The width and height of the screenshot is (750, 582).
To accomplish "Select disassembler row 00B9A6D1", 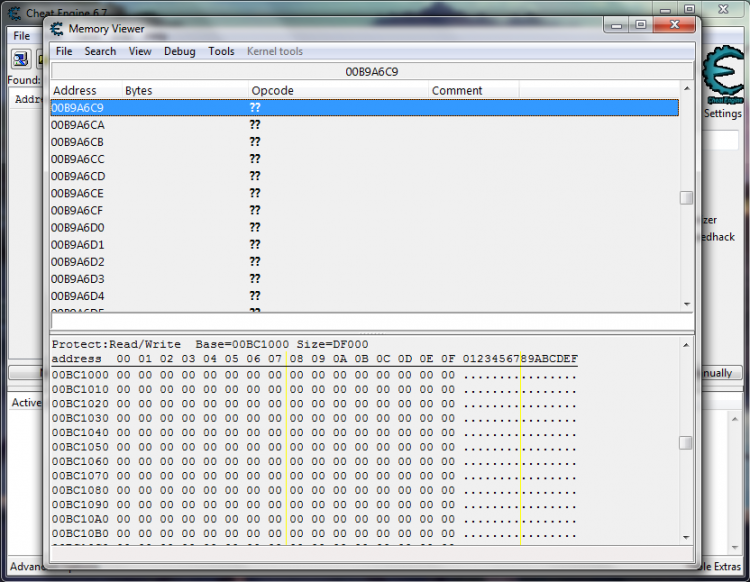I will tap(364, 245).
